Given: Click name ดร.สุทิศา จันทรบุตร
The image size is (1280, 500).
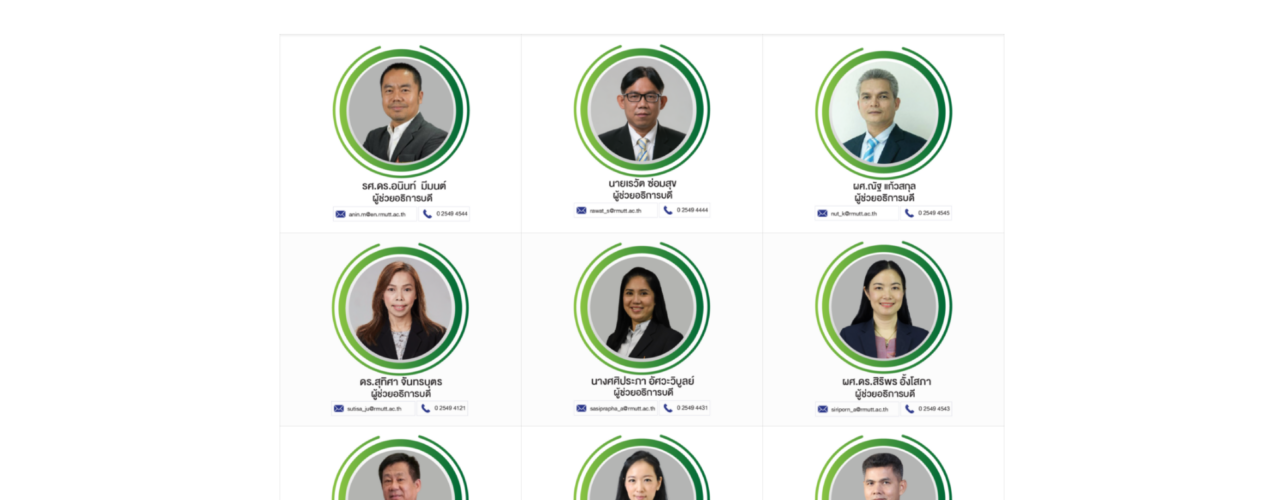Looking at the screenshot, I should 401,382.
